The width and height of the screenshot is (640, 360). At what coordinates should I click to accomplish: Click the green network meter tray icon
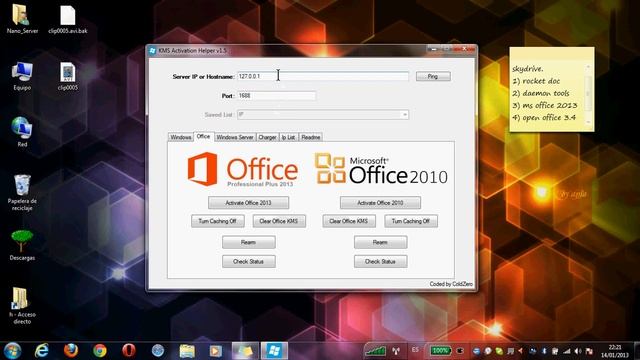coord(376,351)
